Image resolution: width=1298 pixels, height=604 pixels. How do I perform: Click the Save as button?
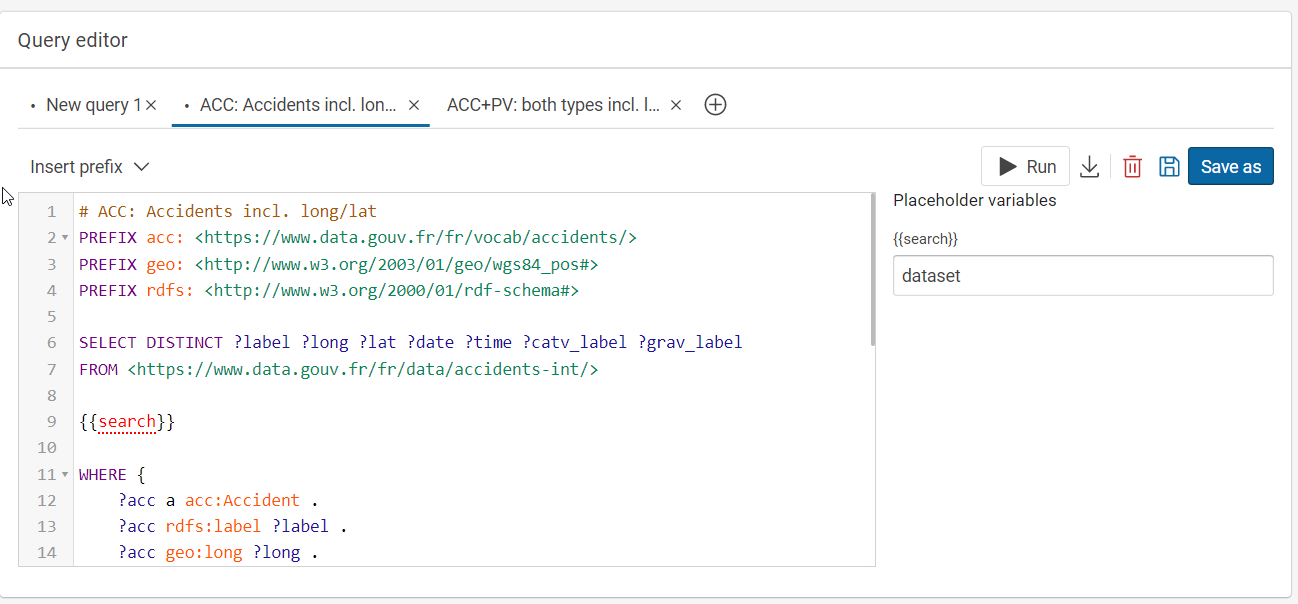point(1230,167)
